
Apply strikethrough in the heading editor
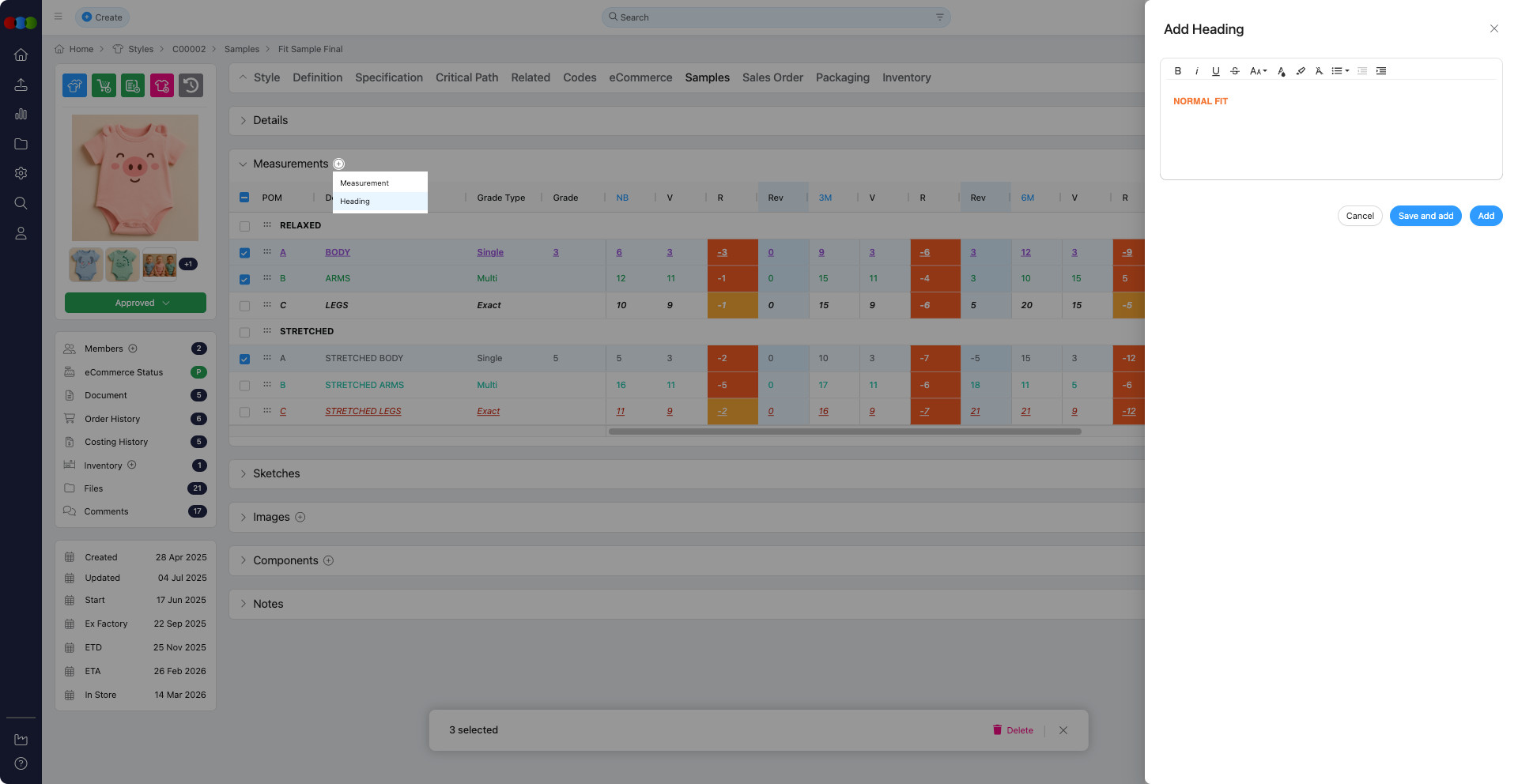coord(1235,71)
